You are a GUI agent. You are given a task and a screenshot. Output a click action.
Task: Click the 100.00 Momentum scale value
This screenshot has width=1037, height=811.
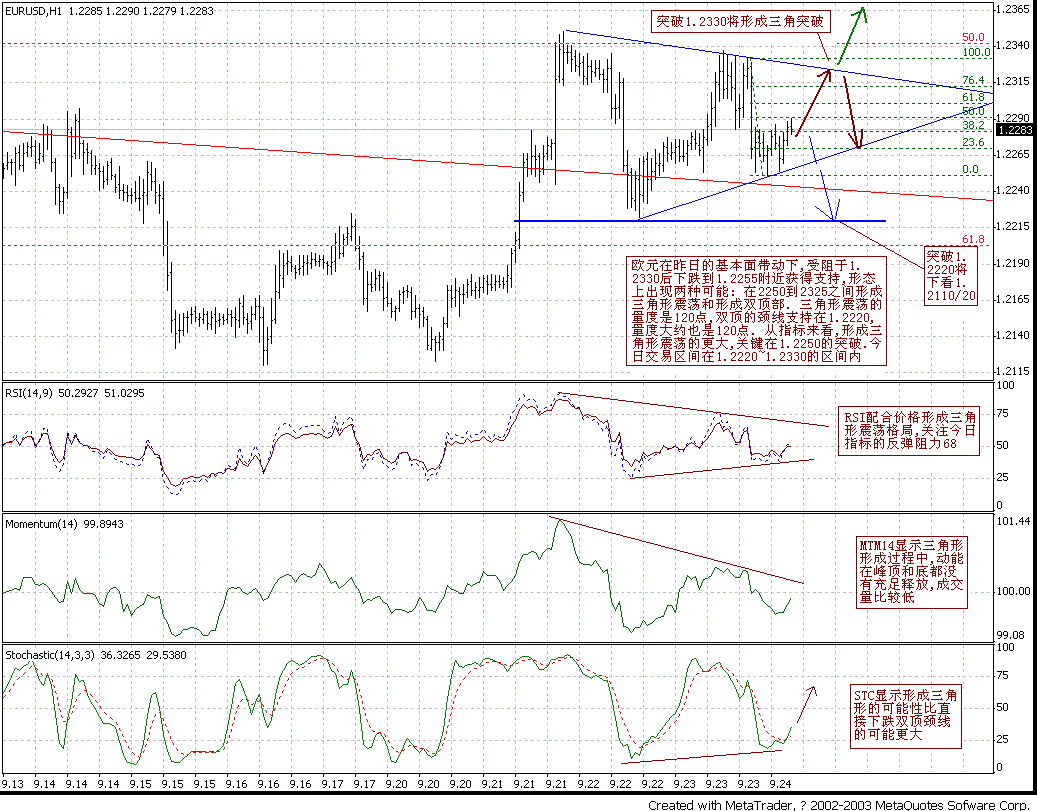pos(1012,591)
